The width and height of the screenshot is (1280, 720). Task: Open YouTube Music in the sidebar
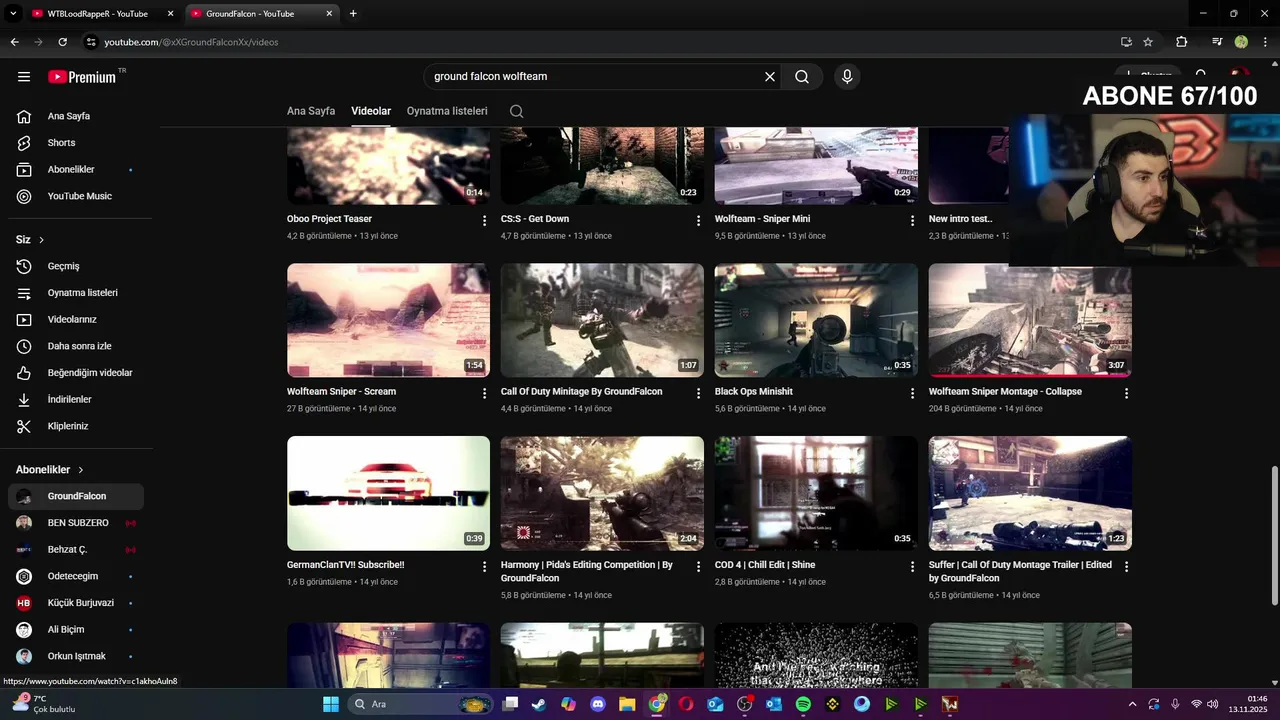pyautogui.click(x=76, y=196)
